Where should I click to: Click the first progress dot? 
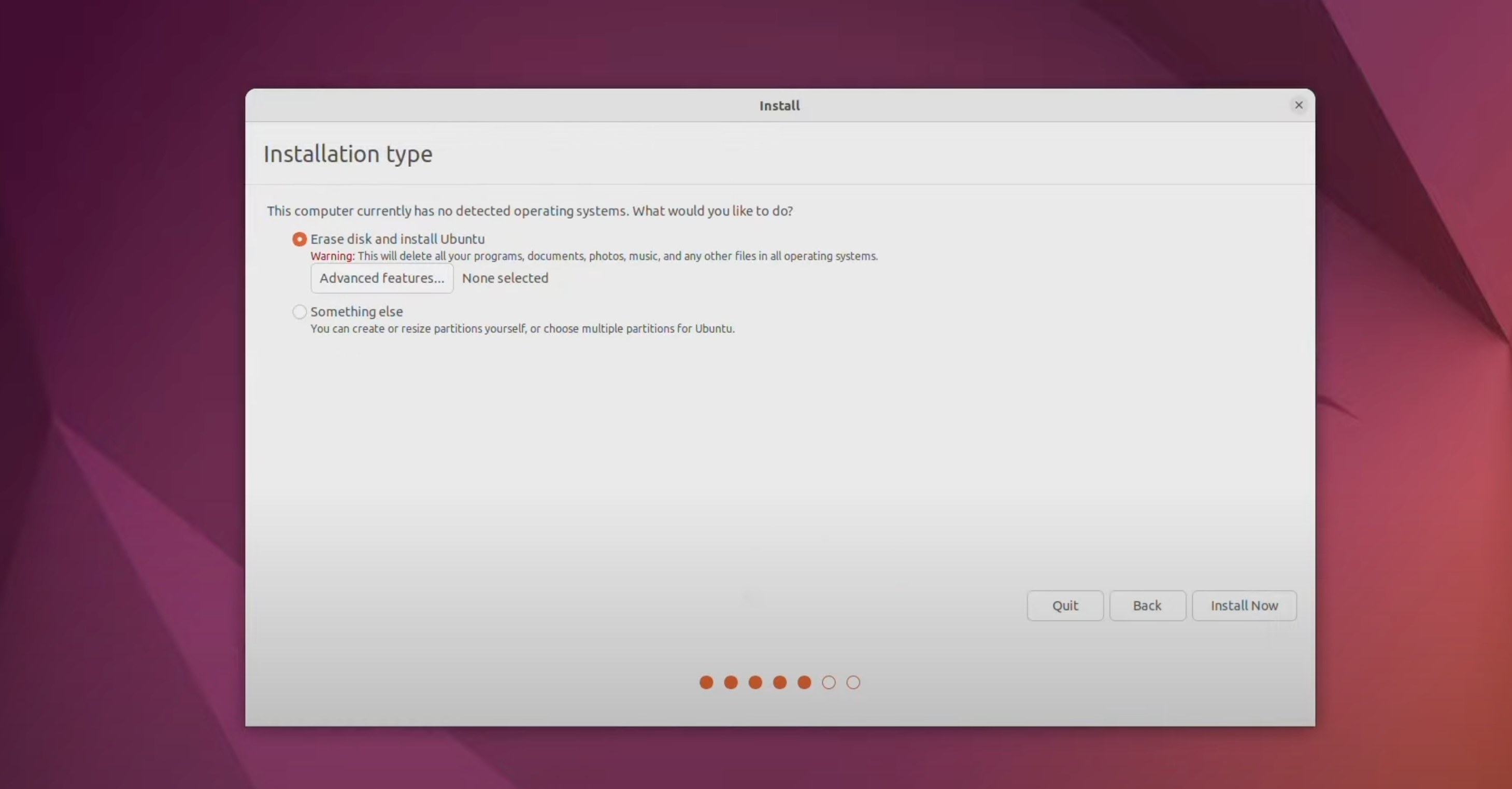(706, 682)
